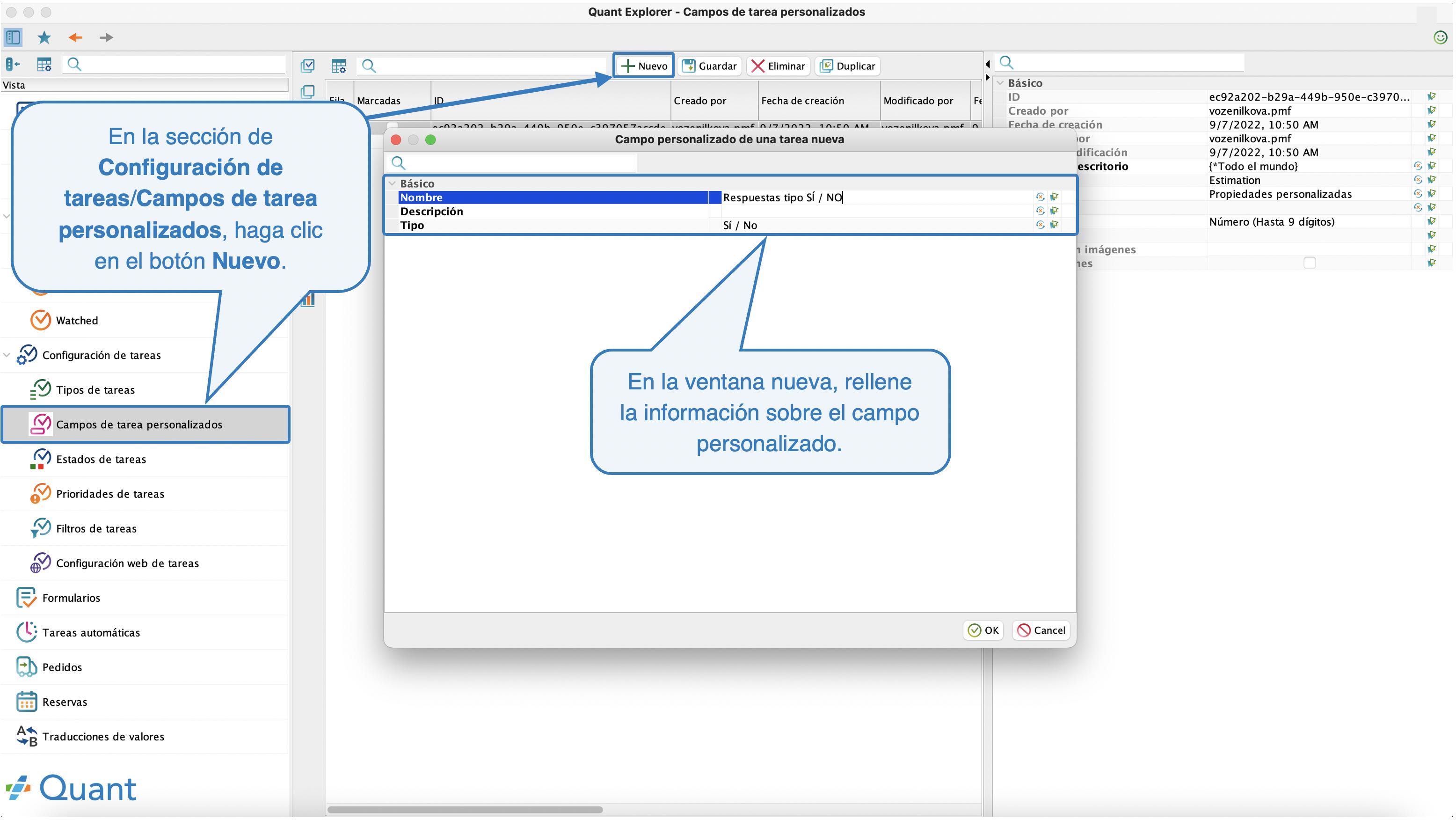The width and height of the screenshot is (1456, 820).
Task: Open Prioridades de tareas in the sidebar
Action: (110, 493)
